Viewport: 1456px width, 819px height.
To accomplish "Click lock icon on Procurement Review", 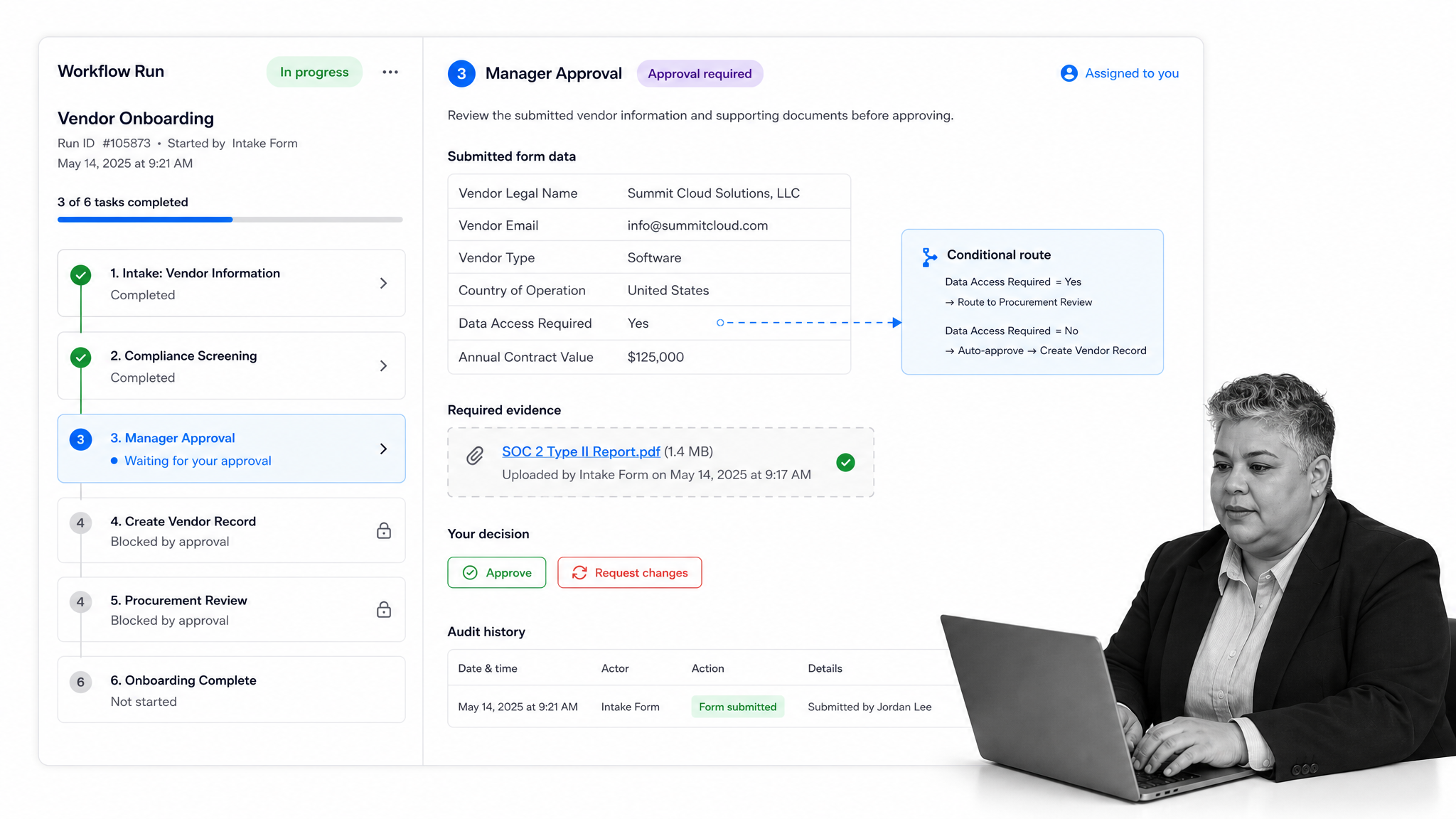I will click(384, 609).
